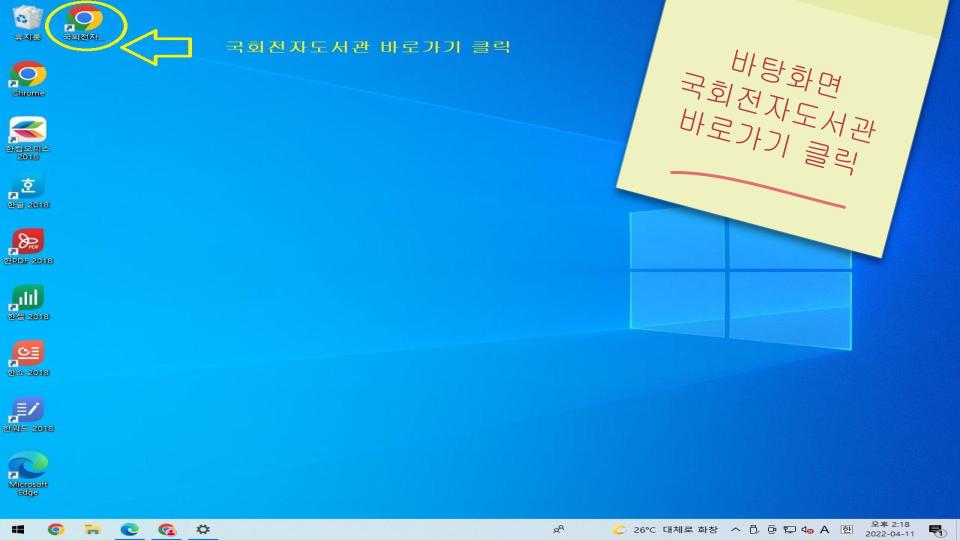Screen dimensions: 960x540
Task: Open the taskbar clock and date
Action: [890, 529]
